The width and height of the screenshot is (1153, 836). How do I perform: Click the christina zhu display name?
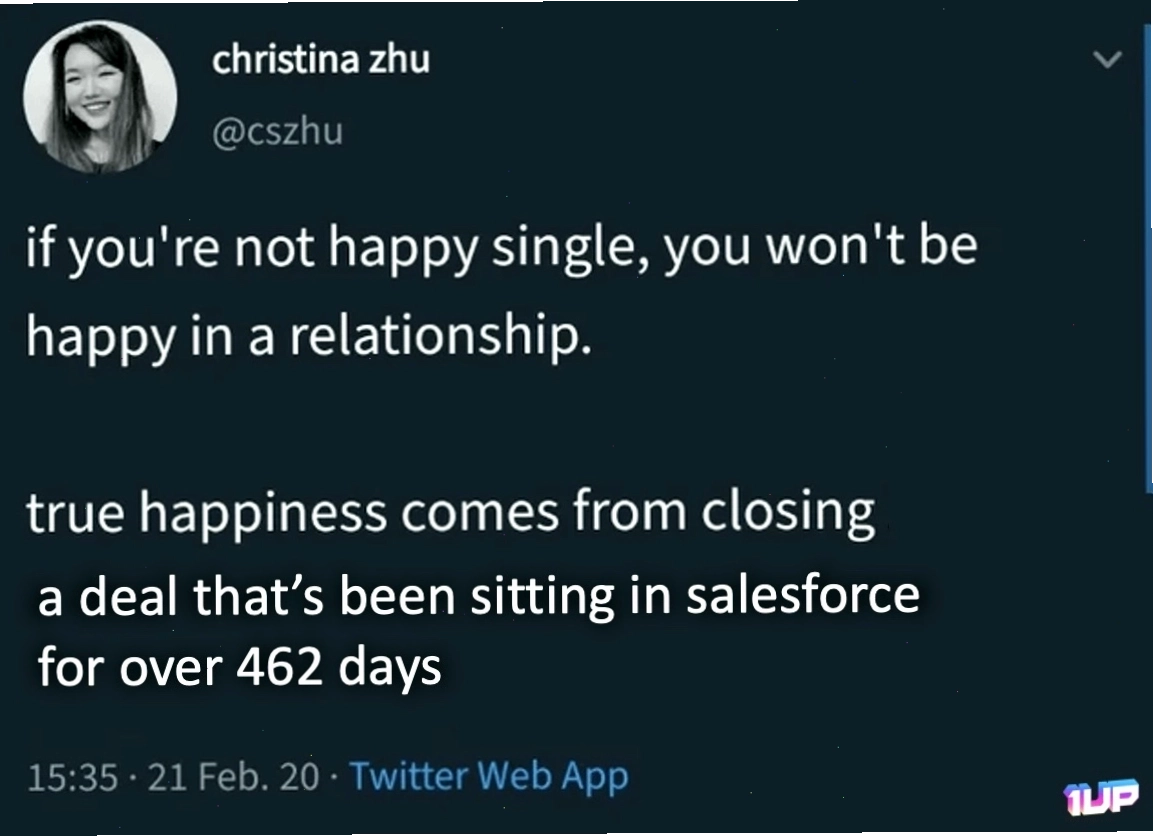(321, 59)
